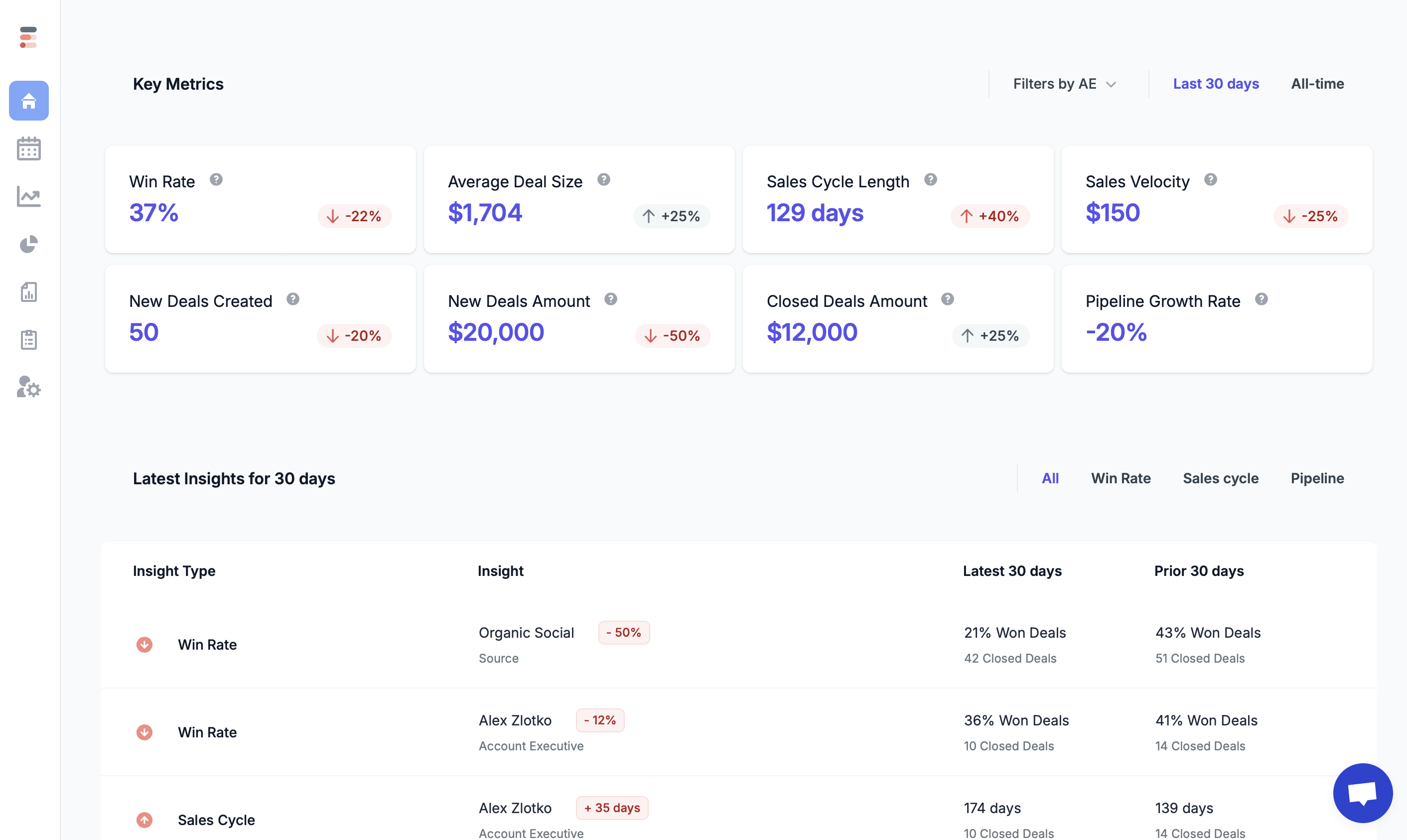
Task: Click the pie chart icon in sidebar
Action: click(29, 244)
